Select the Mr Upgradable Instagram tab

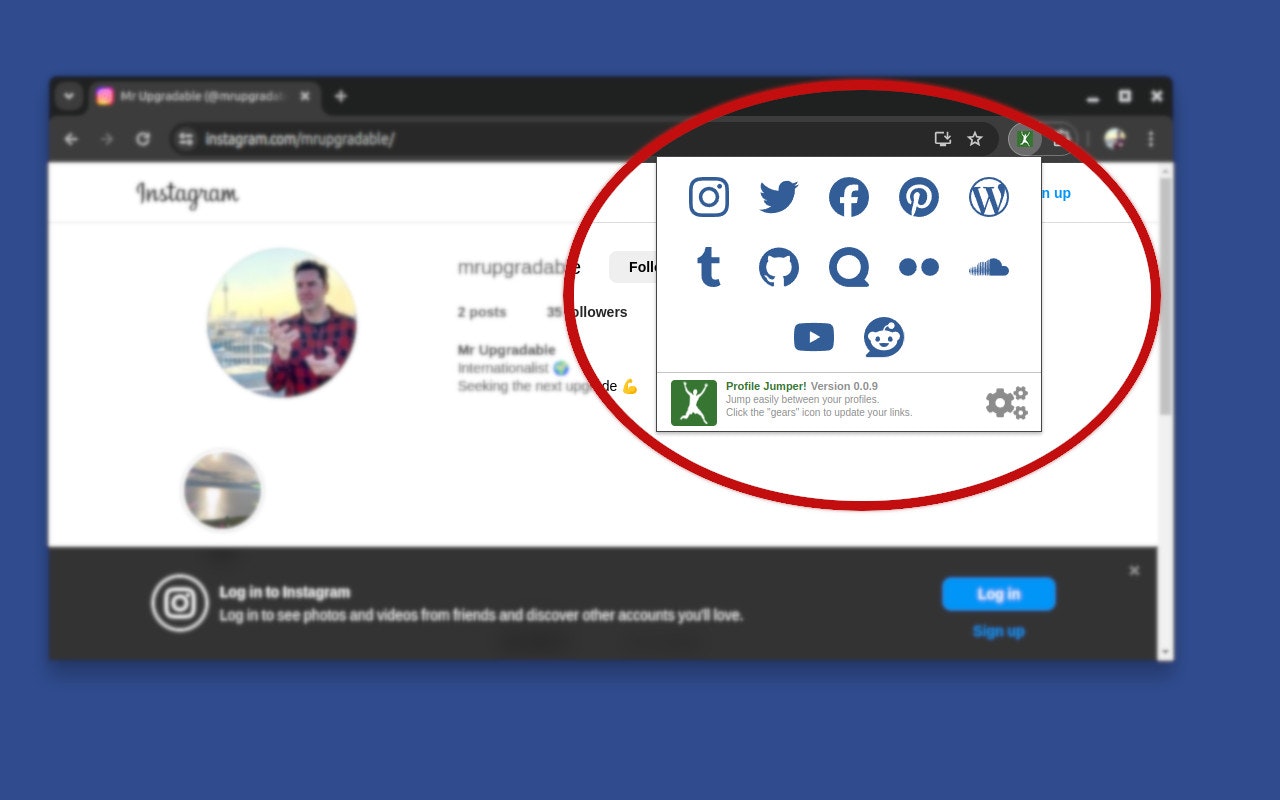[x=203, y=96]
